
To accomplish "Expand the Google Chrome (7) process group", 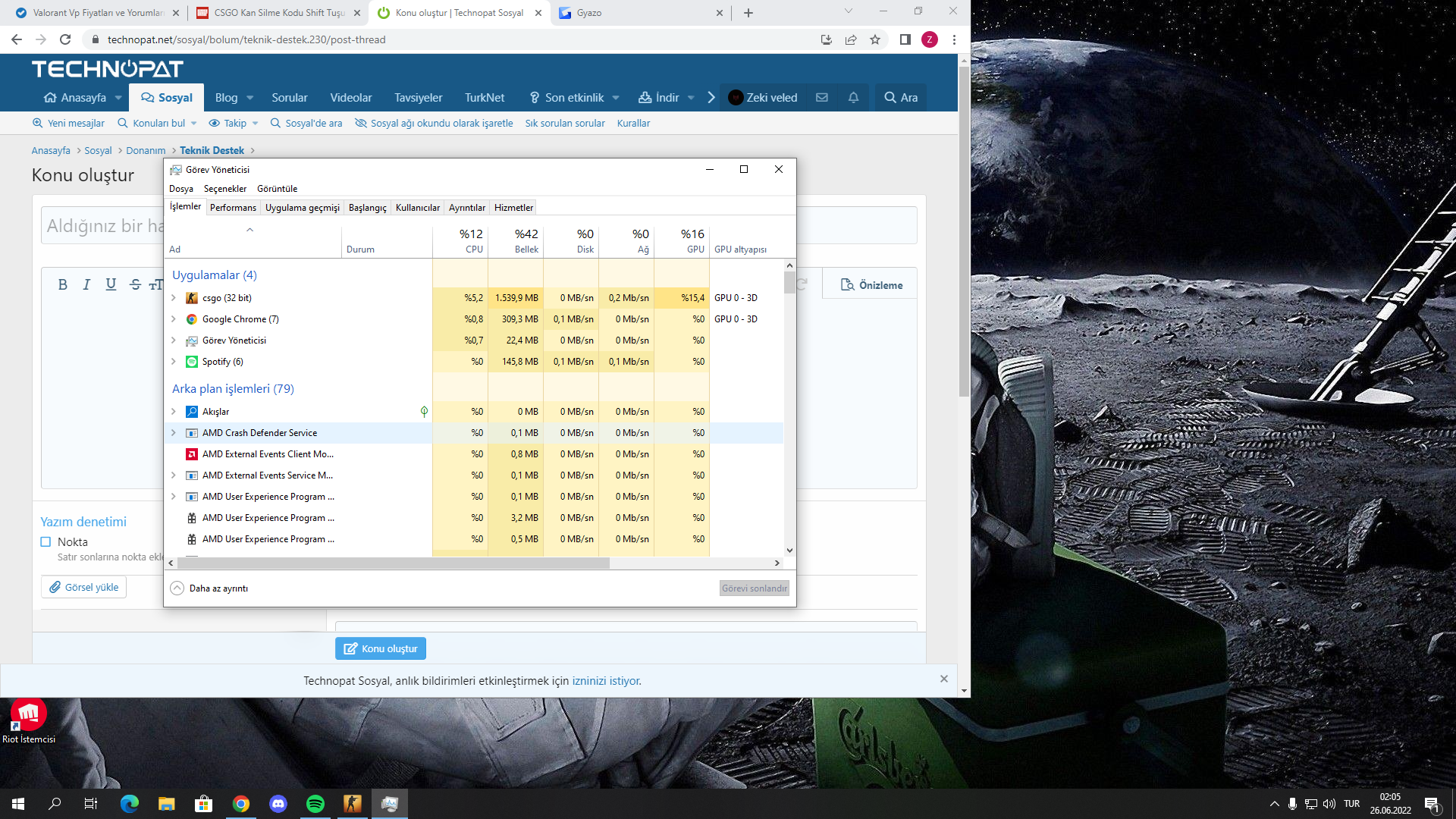I will coord(174,319).
